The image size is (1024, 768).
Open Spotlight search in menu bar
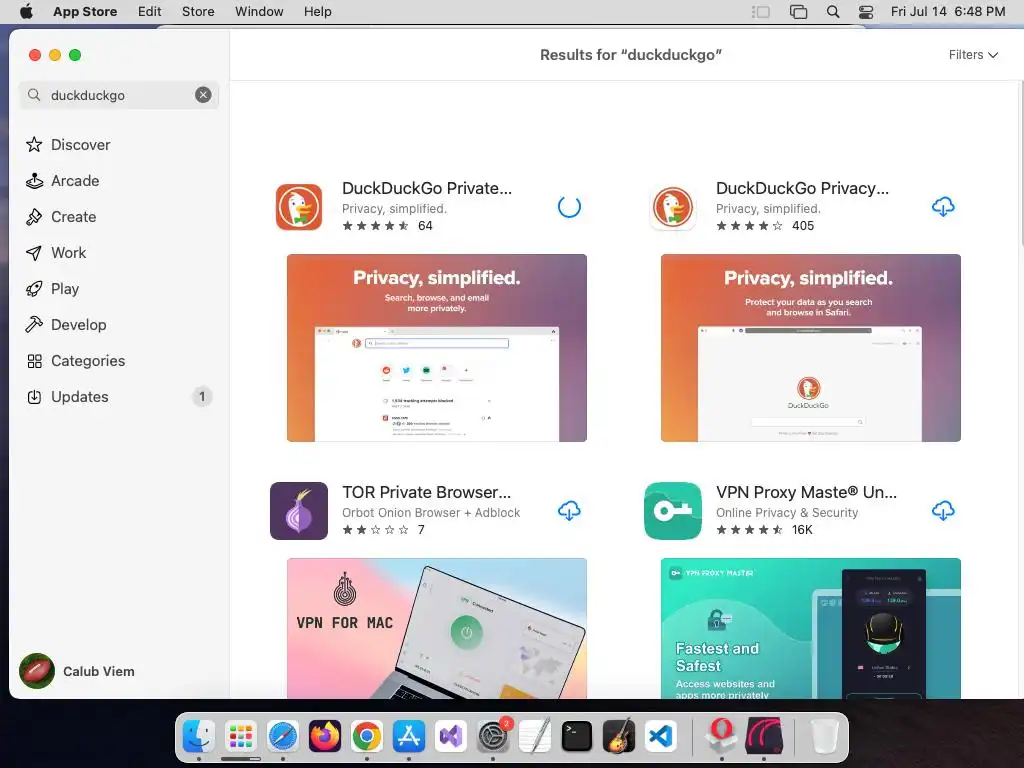tap(833, 12)
